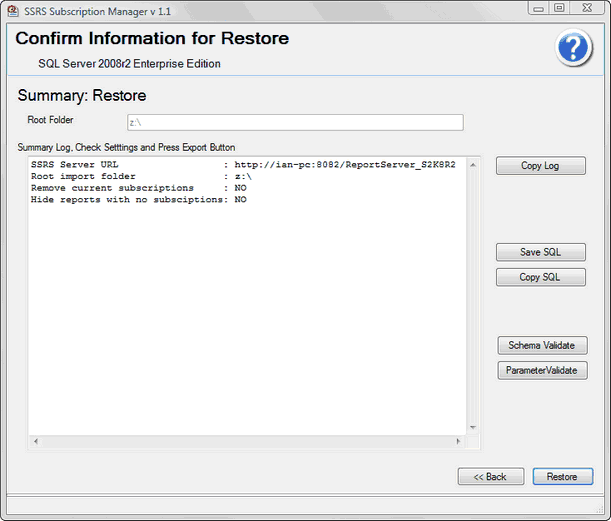Screen dimensions: 611x521
Task: Click horizontal scrollbar left arrow
Action: (36, 442)
